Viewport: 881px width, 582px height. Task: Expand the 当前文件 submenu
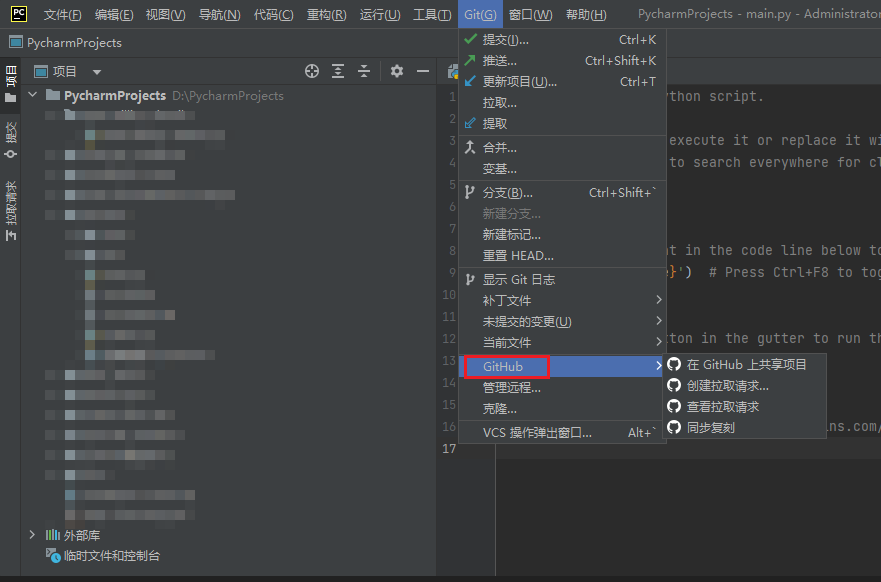(x=562, y=342)
